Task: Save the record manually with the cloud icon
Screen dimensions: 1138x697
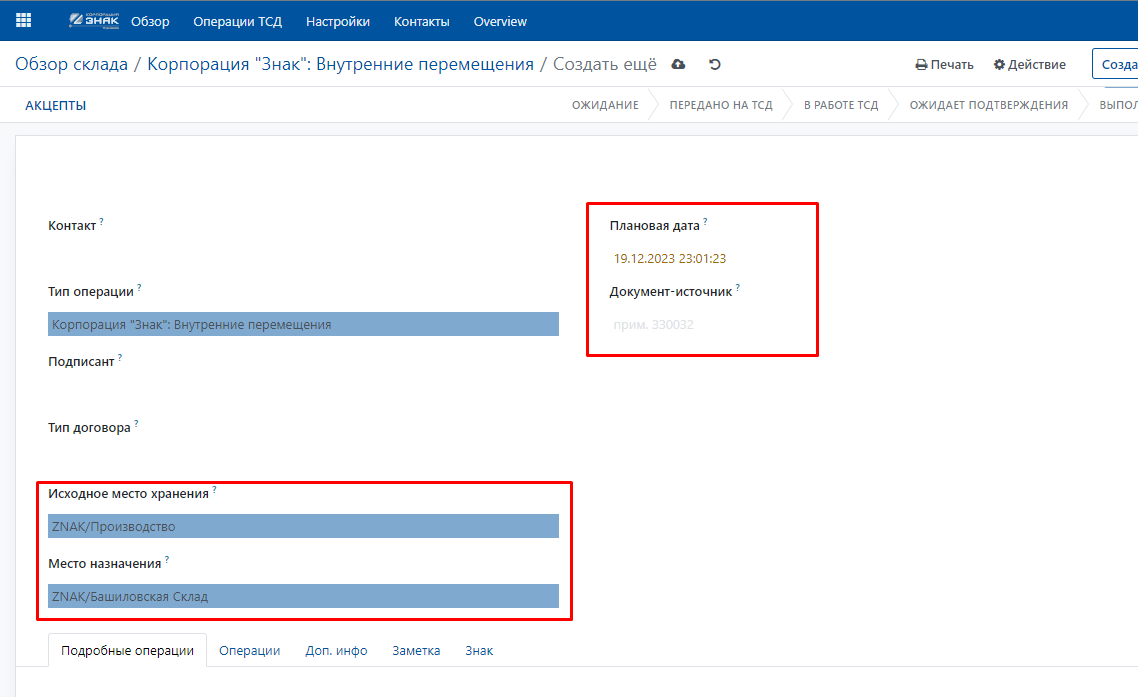Action: pyautogui.click(x=679, y=64)
